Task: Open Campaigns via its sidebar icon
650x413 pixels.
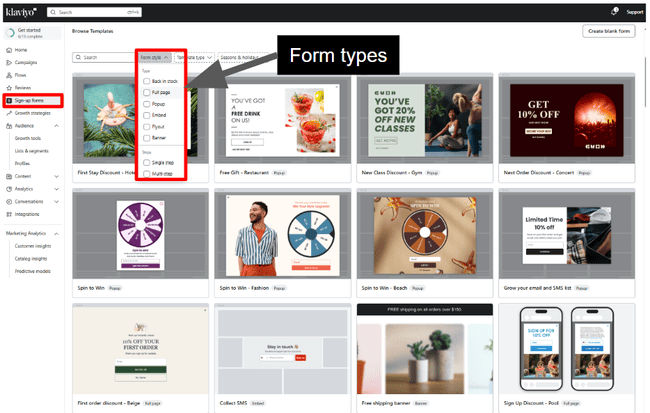Action: [x=9, y=62]
